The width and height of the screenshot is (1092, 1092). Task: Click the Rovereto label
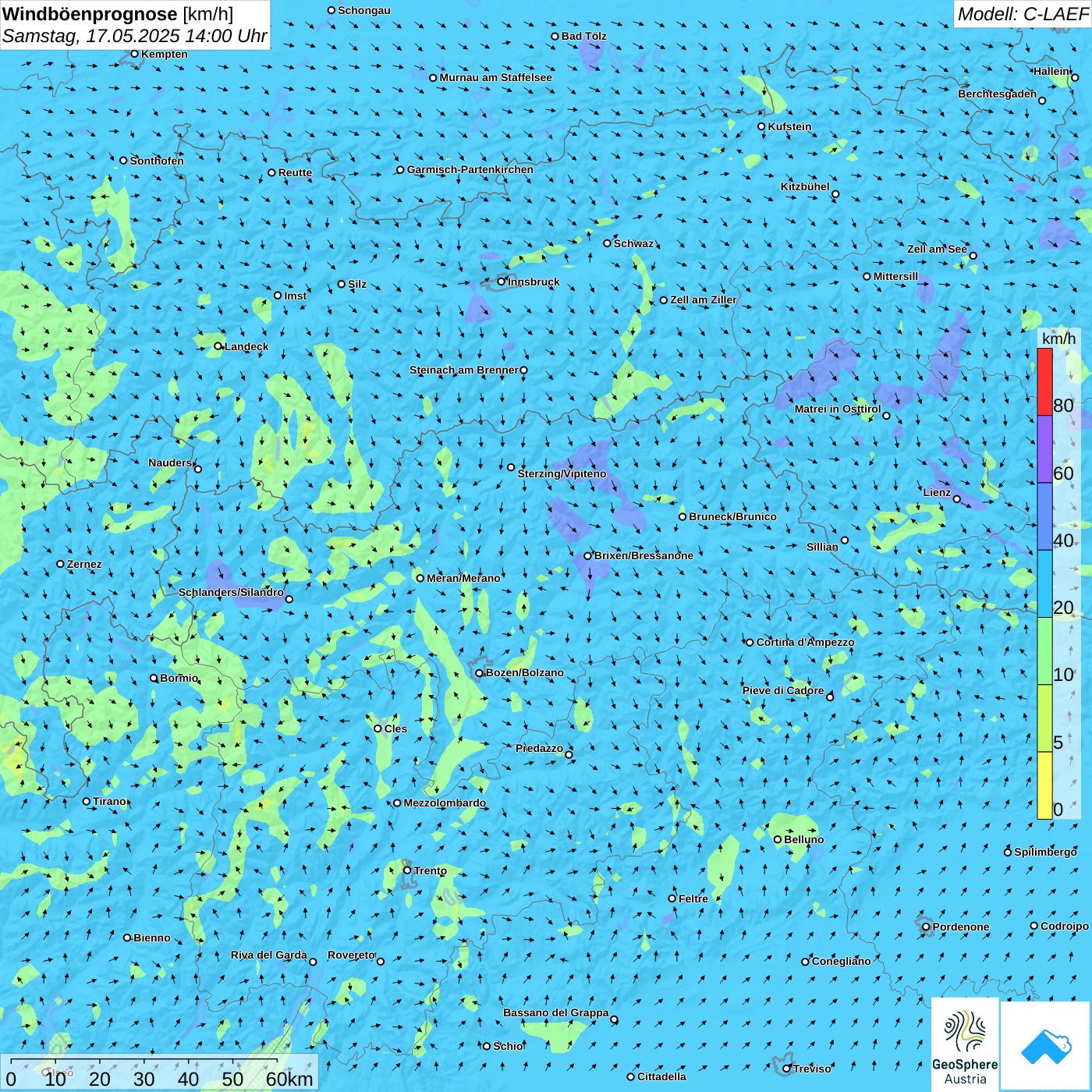tap(351, 955)
